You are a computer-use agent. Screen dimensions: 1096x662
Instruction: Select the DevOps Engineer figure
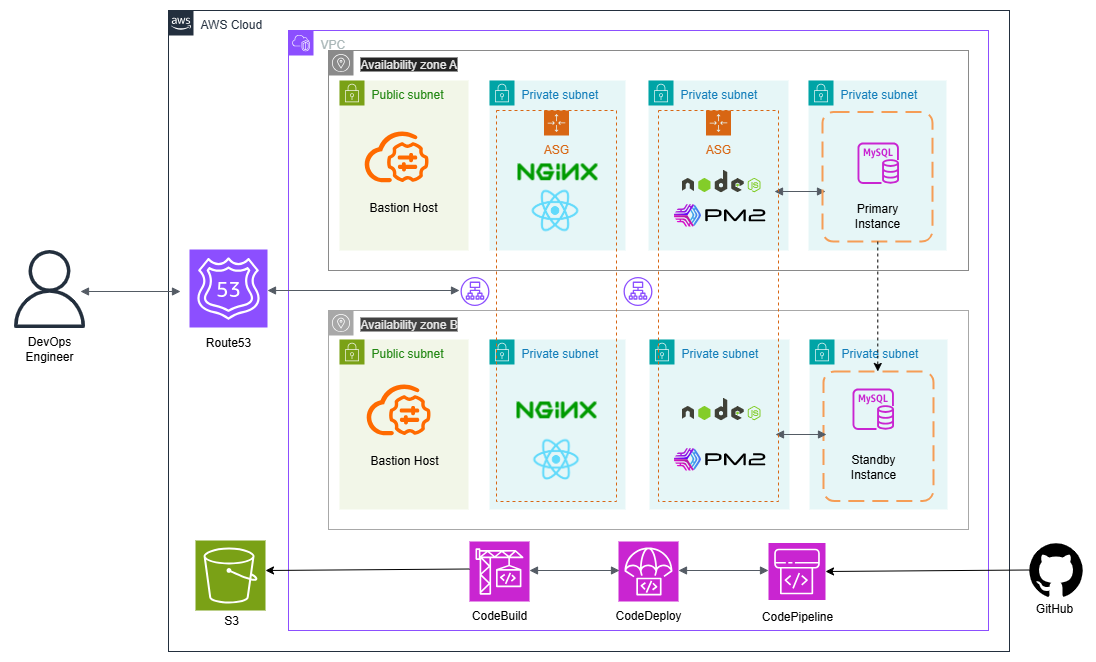(50, 291)
